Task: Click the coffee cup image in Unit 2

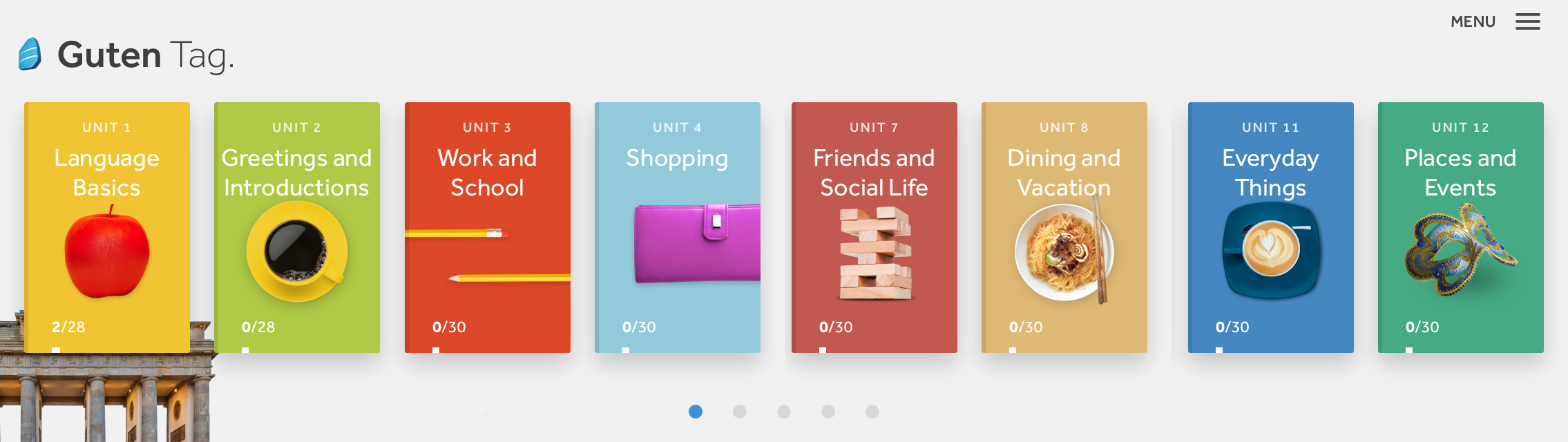Action: tap(297, 251)
